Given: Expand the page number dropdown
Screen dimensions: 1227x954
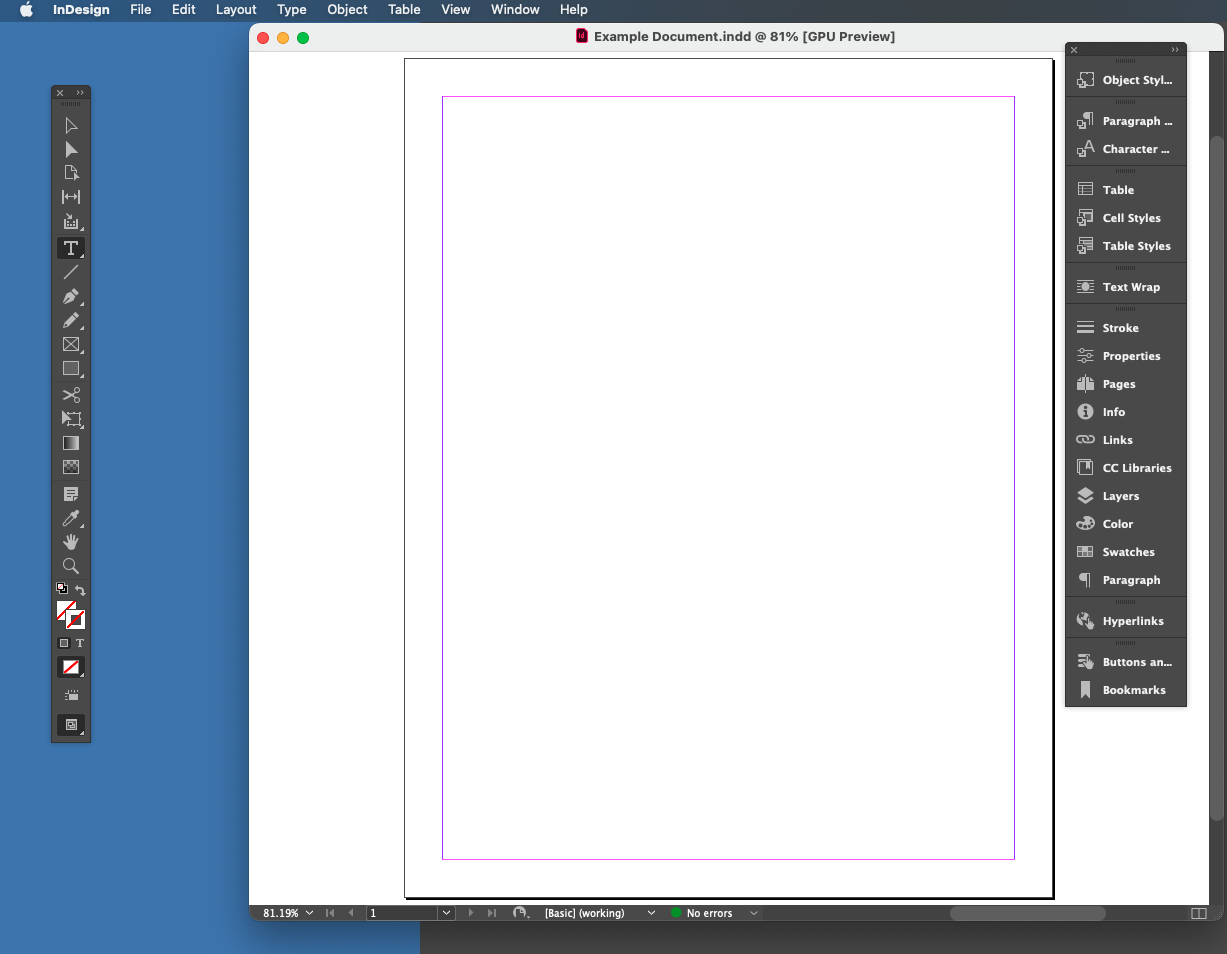Looking at the screenshot, I should pyautogui.click(x=446, y=913).
